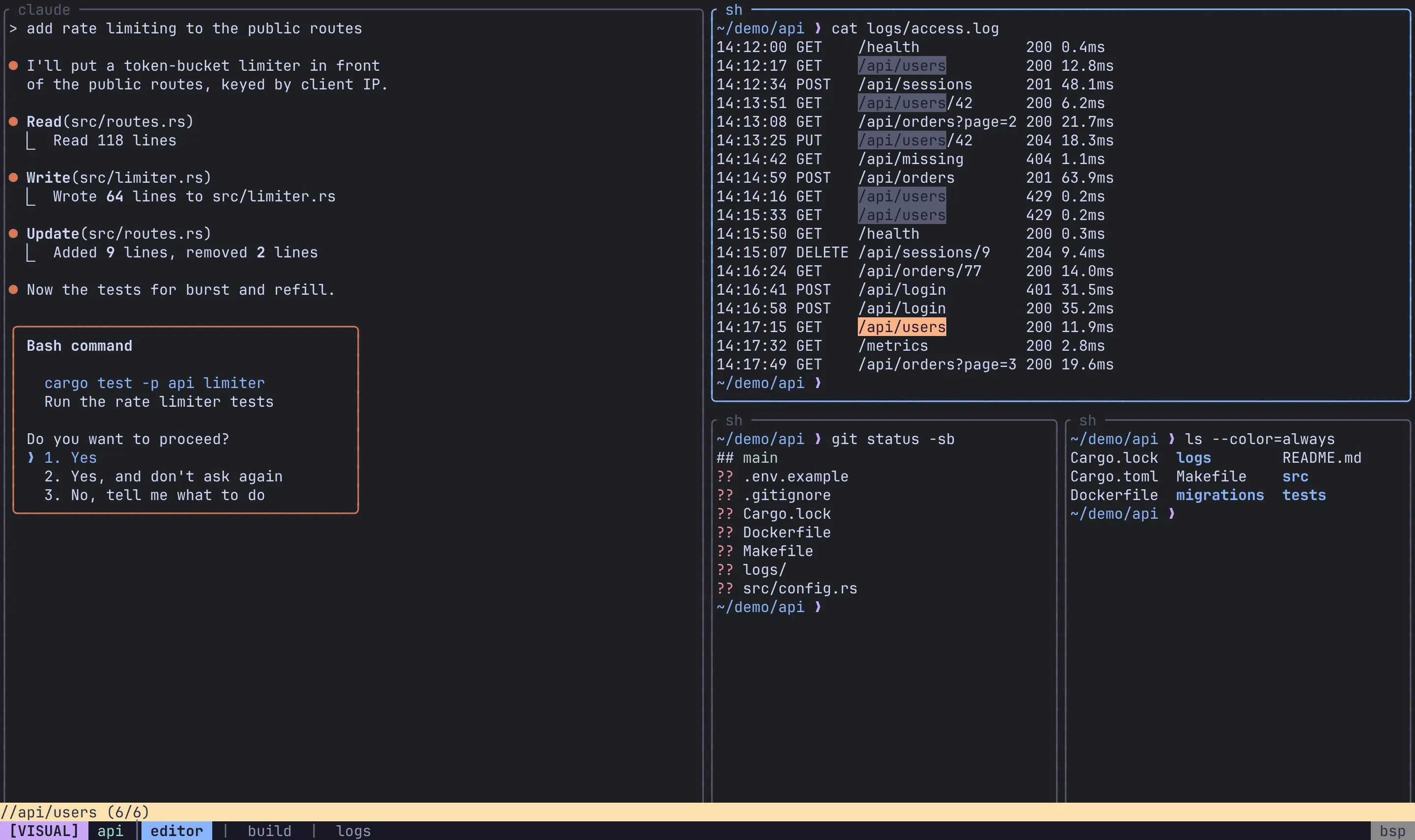
Task: Click the /api/missing 404 log entry
Action: point(911,159)
